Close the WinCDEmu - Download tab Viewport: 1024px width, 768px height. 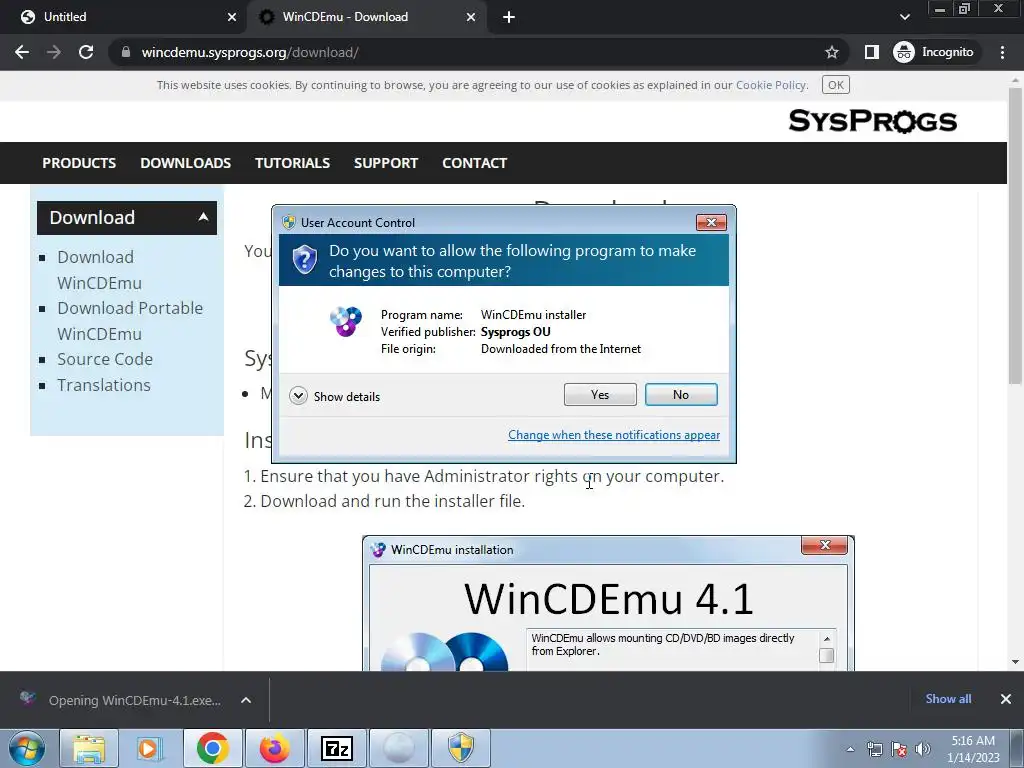pyautogui.click(x=471, y=17)
